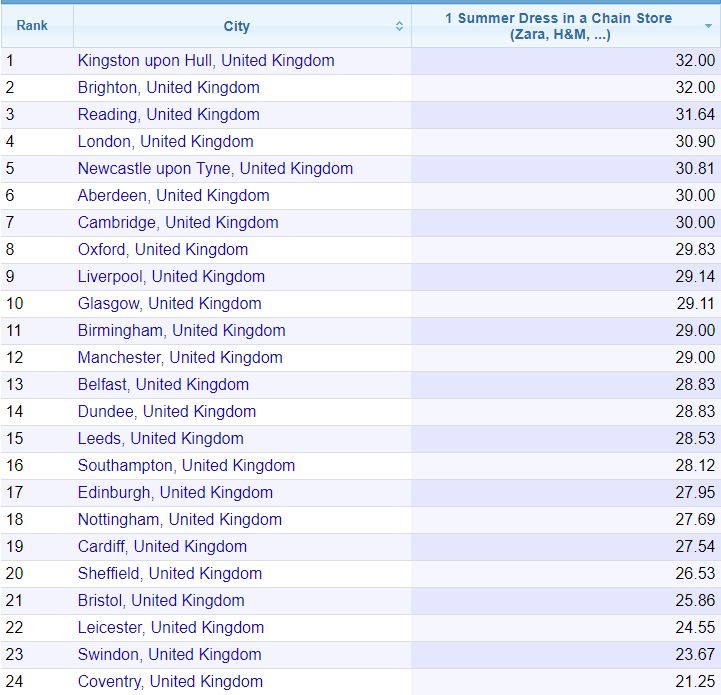721x695 pixels.
Task: Click Cardiff, United Kingdom link
Action: [x=162, y=546]
